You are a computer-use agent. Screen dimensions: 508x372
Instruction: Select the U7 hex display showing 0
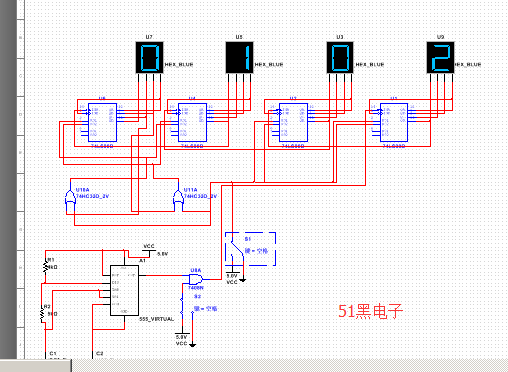(x=149, y=57)
